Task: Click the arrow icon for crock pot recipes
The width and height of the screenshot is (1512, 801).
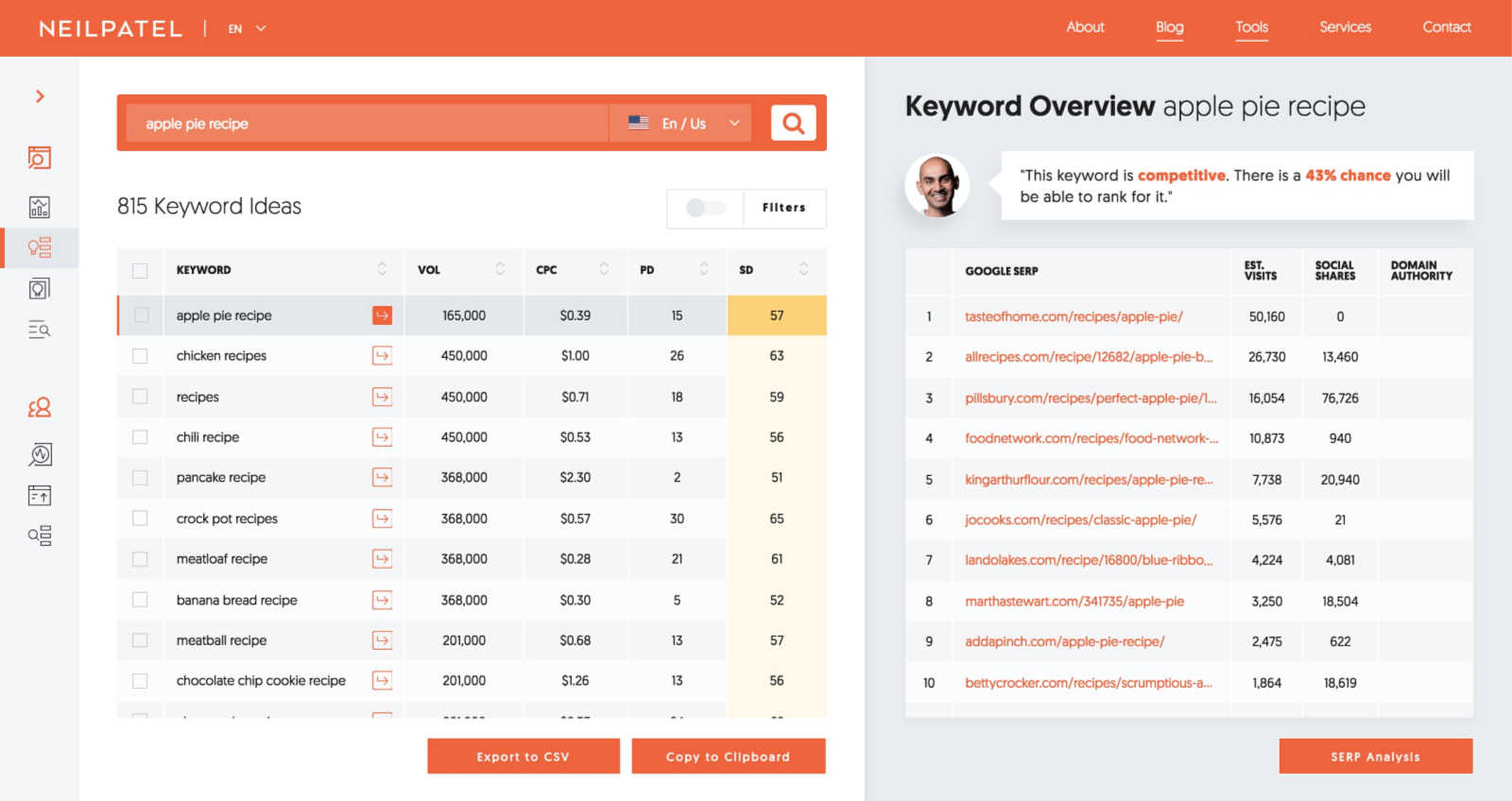Action: tap(382, 519)
